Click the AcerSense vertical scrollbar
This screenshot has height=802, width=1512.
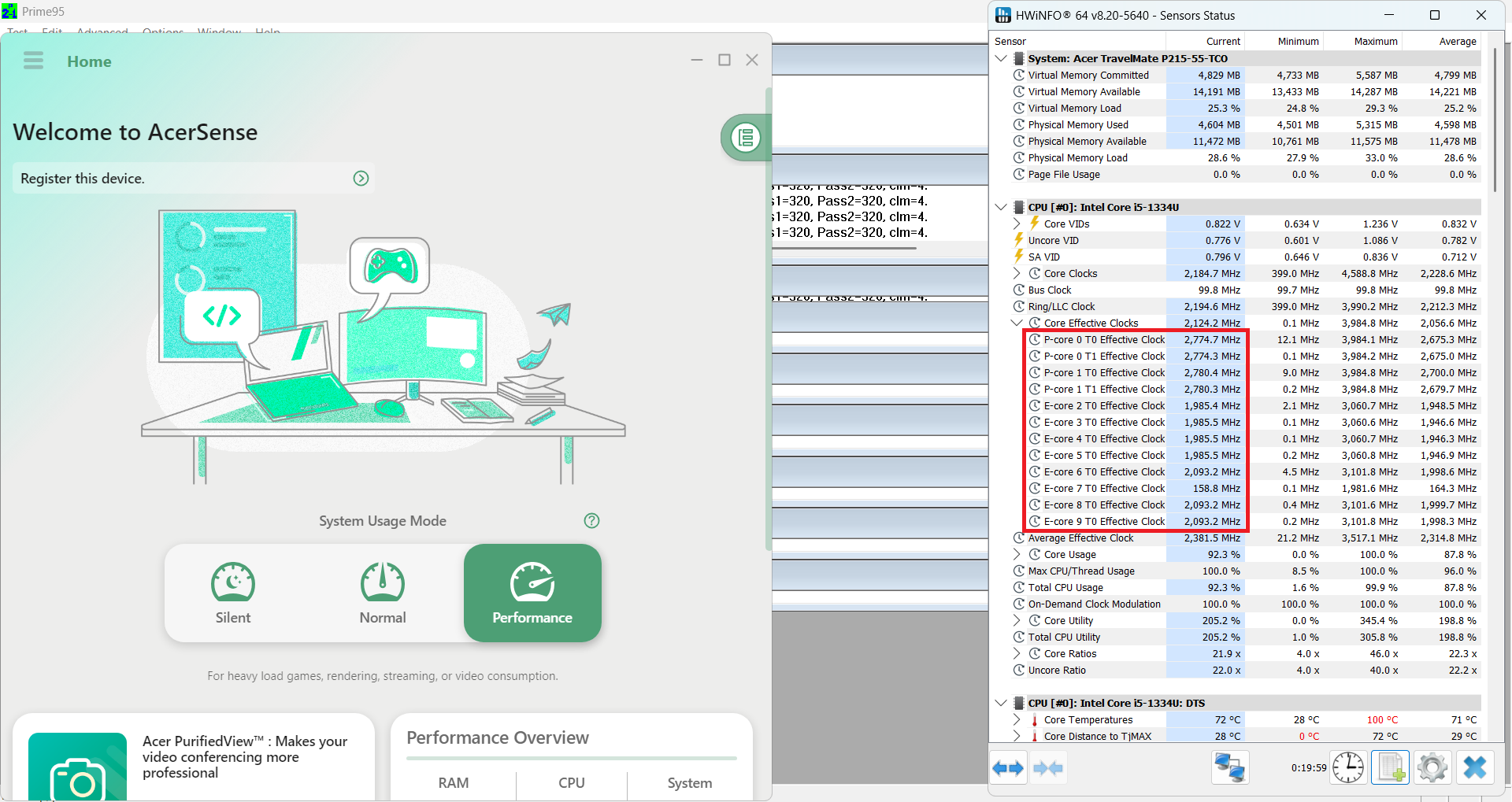[769, 319]
